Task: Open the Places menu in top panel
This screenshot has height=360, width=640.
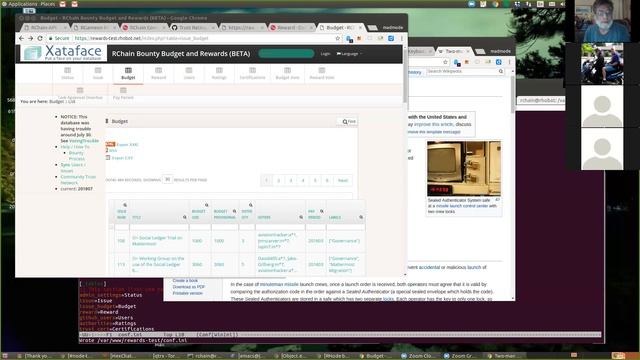Action: coord(48,4)
